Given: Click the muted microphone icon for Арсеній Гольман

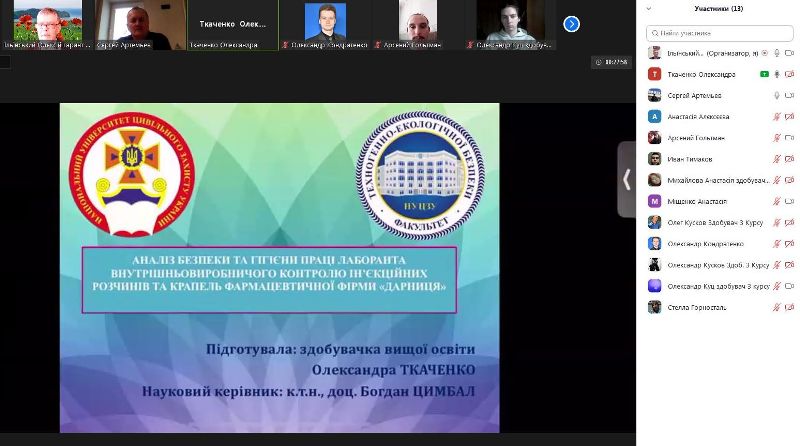Looking at the screenshot, I should [776, 138].
